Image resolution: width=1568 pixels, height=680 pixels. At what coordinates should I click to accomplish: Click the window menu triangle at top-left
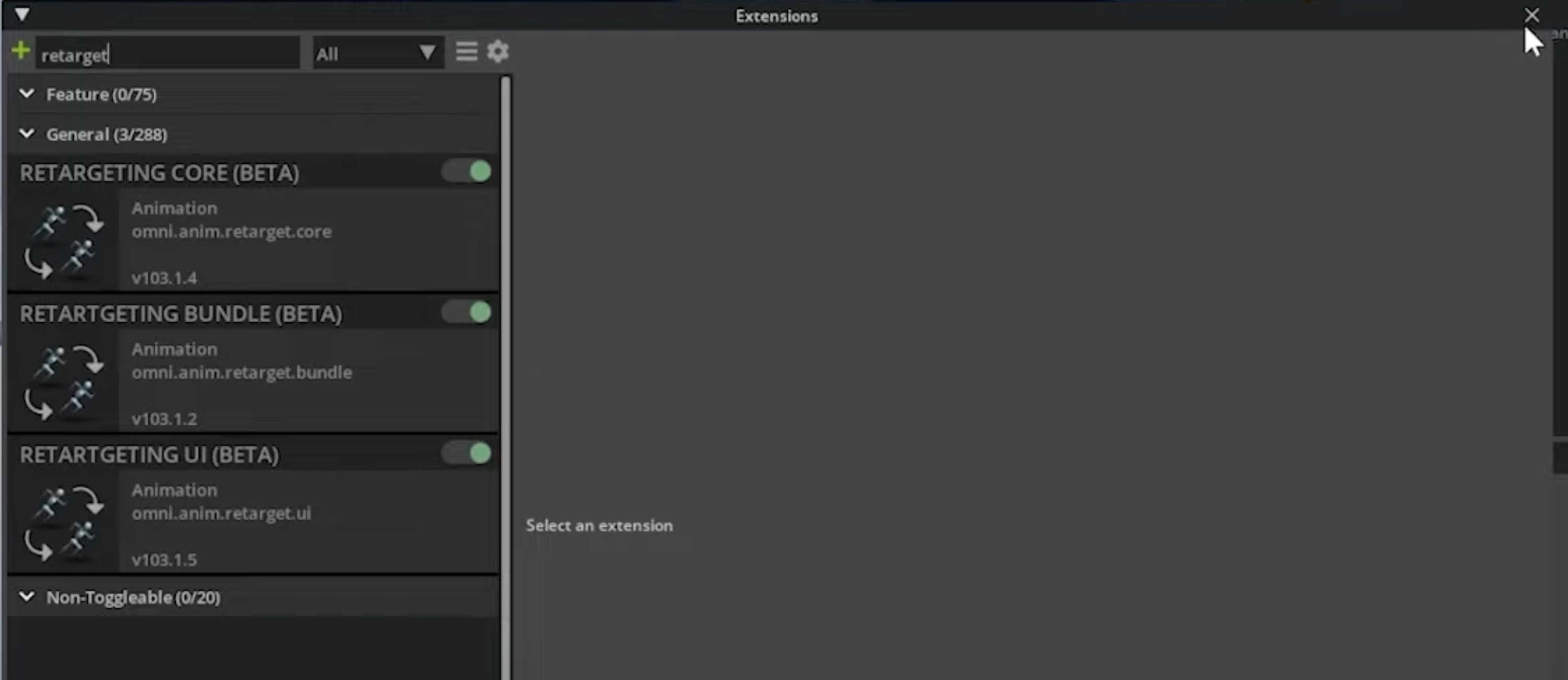click(22, 14)
